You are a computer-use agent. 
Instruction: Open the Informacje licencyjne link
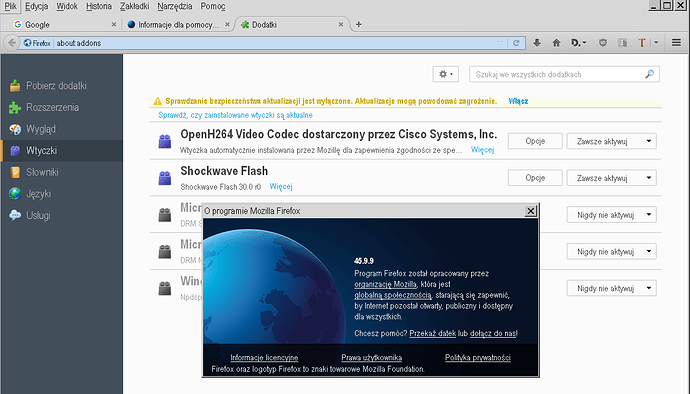[x=264, y=357]
